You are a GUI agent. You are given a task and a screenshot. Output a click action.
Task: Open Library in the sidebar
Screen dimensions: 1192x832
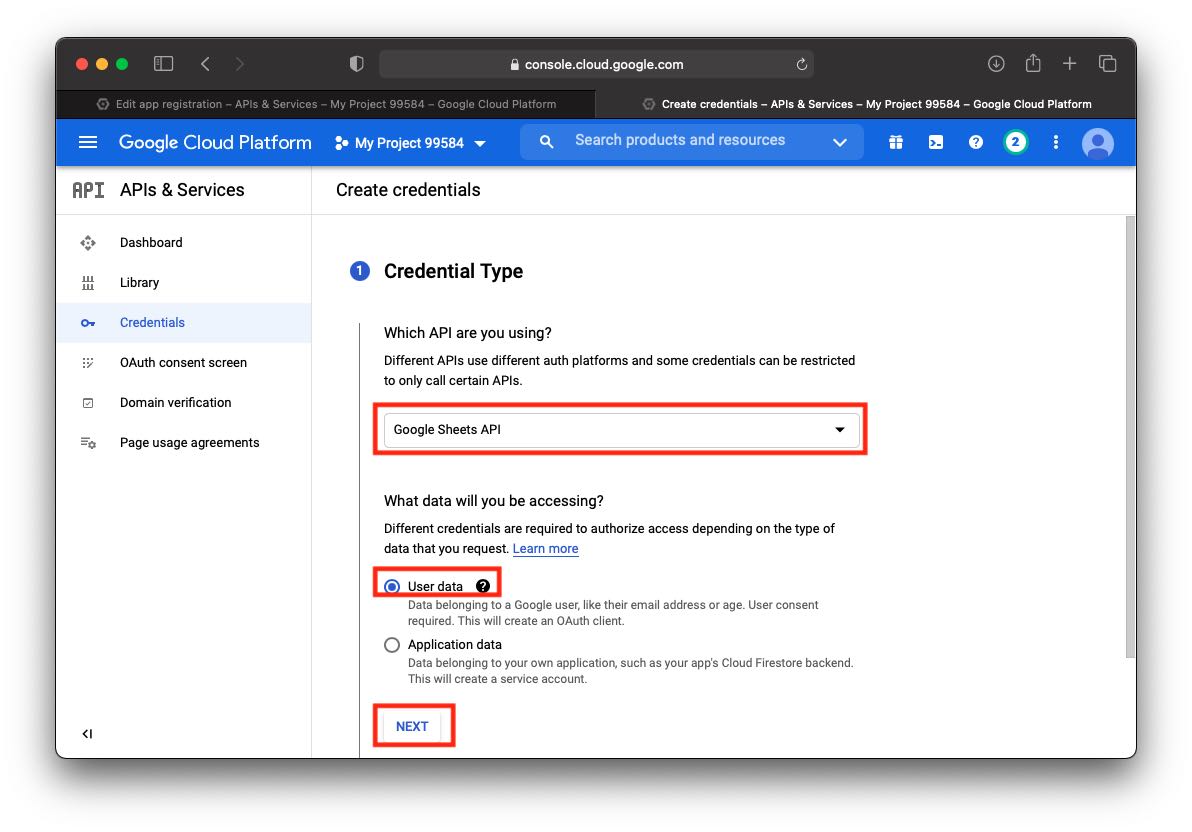click(x=140, y=283)
